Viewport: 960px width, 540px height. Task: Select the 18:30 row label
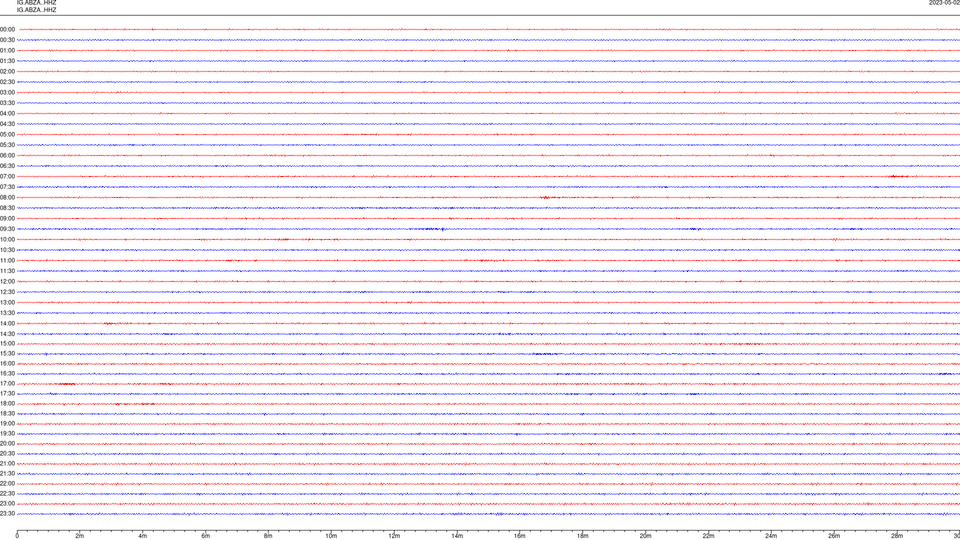(x=7, y=414)
